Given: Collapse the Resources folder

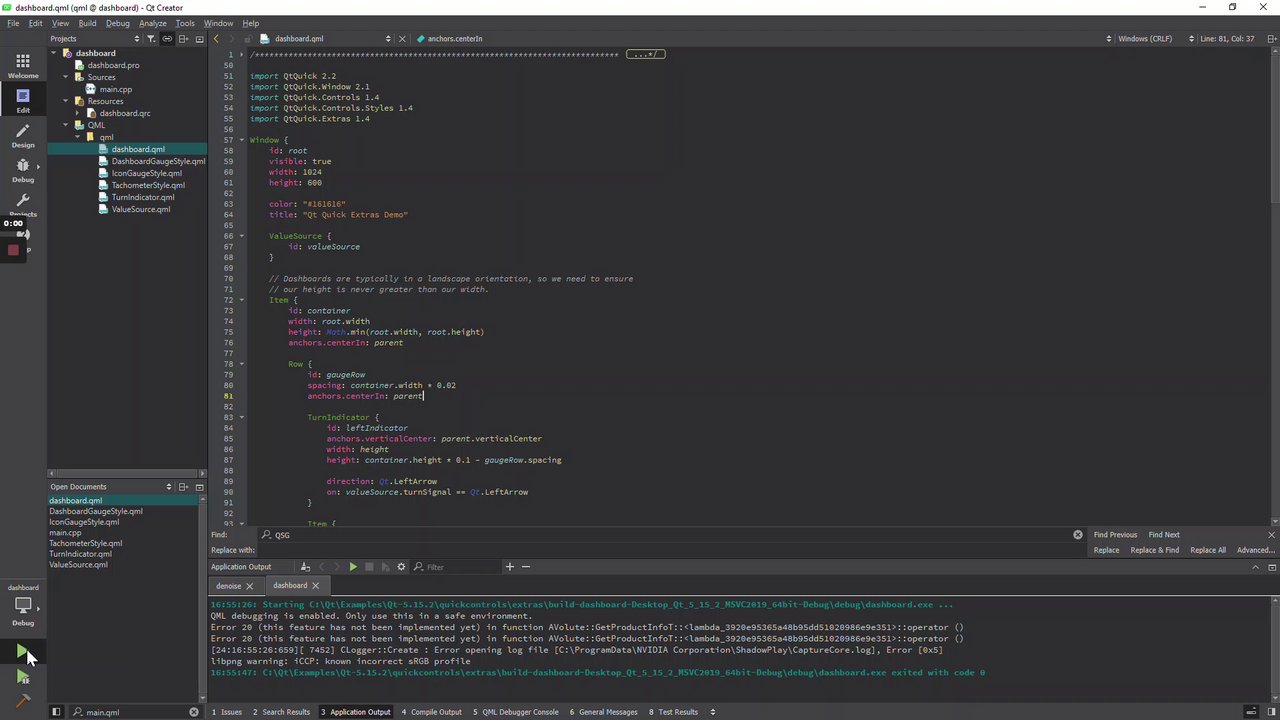Looking at the screenshot, I should click(x=66, y=101).
